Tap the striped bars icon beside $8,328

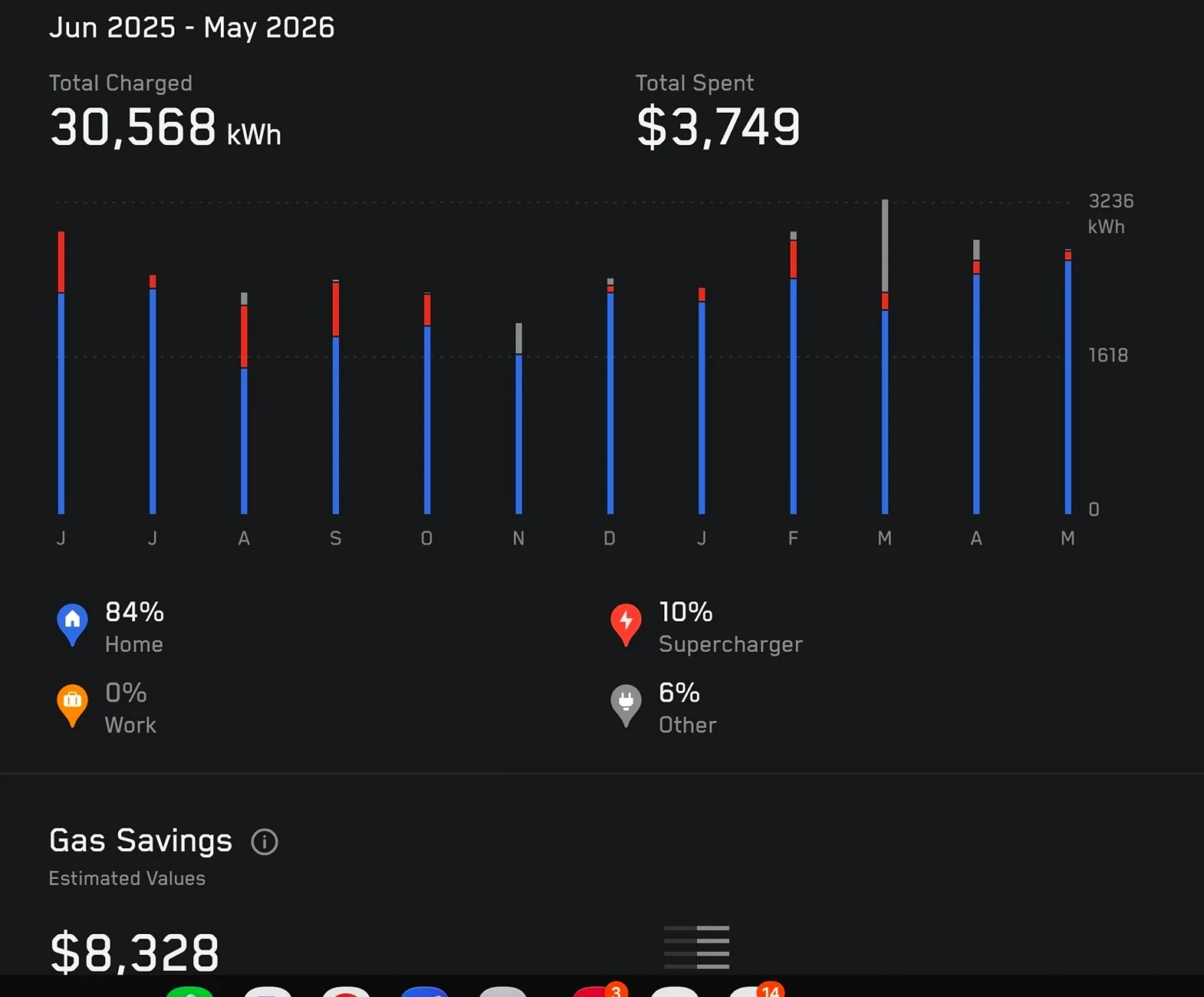(696, 947)
